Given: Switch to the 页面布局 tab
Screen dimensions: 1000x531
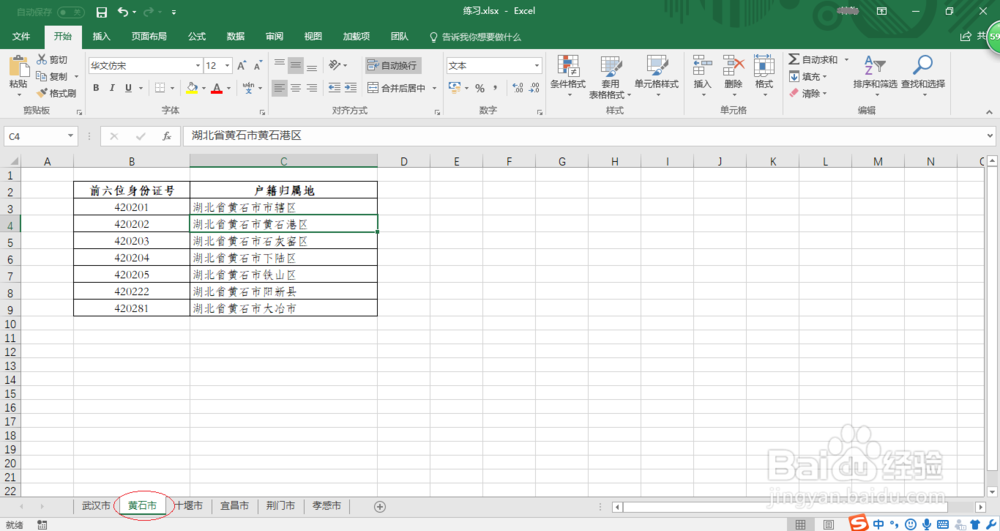Looking at the screenshot, I should (x=149, y=36).
